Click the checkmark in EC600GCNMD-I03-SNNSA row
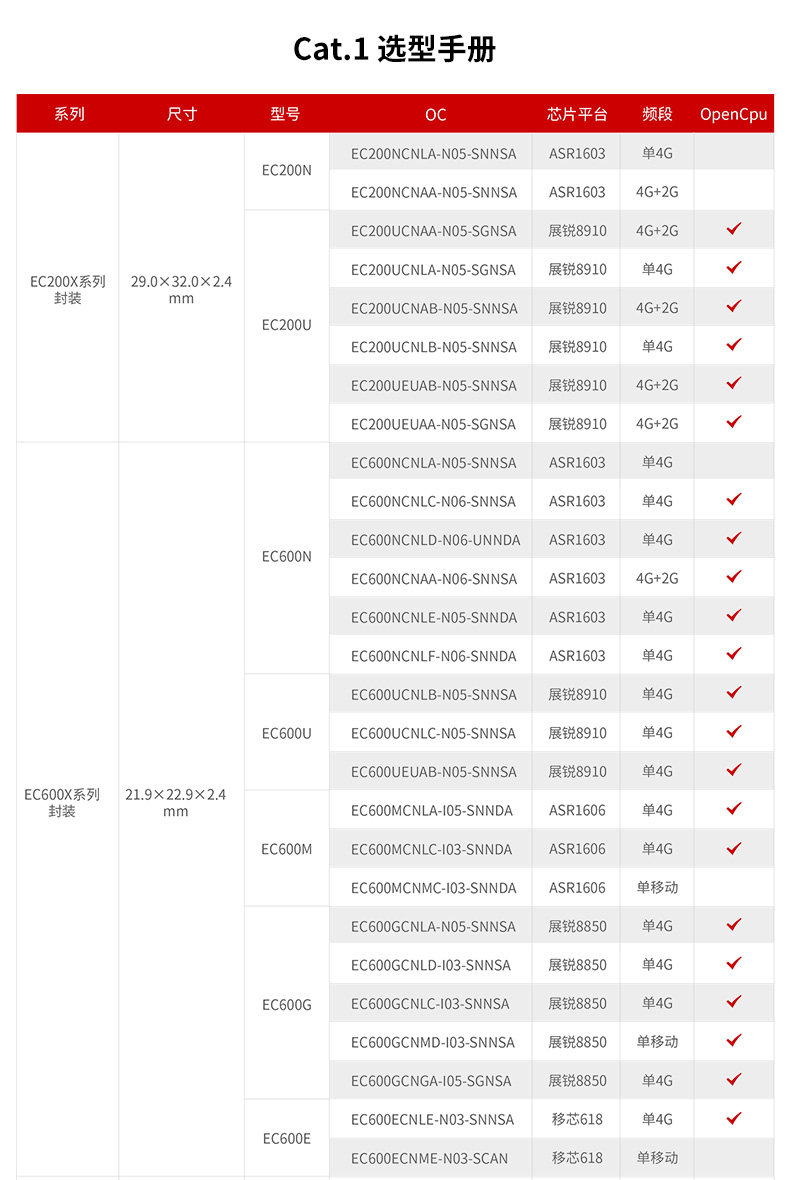Image resolution: width=790 pixels, height=1180 pixels. pyautogui.click(x=734, y=1041)
